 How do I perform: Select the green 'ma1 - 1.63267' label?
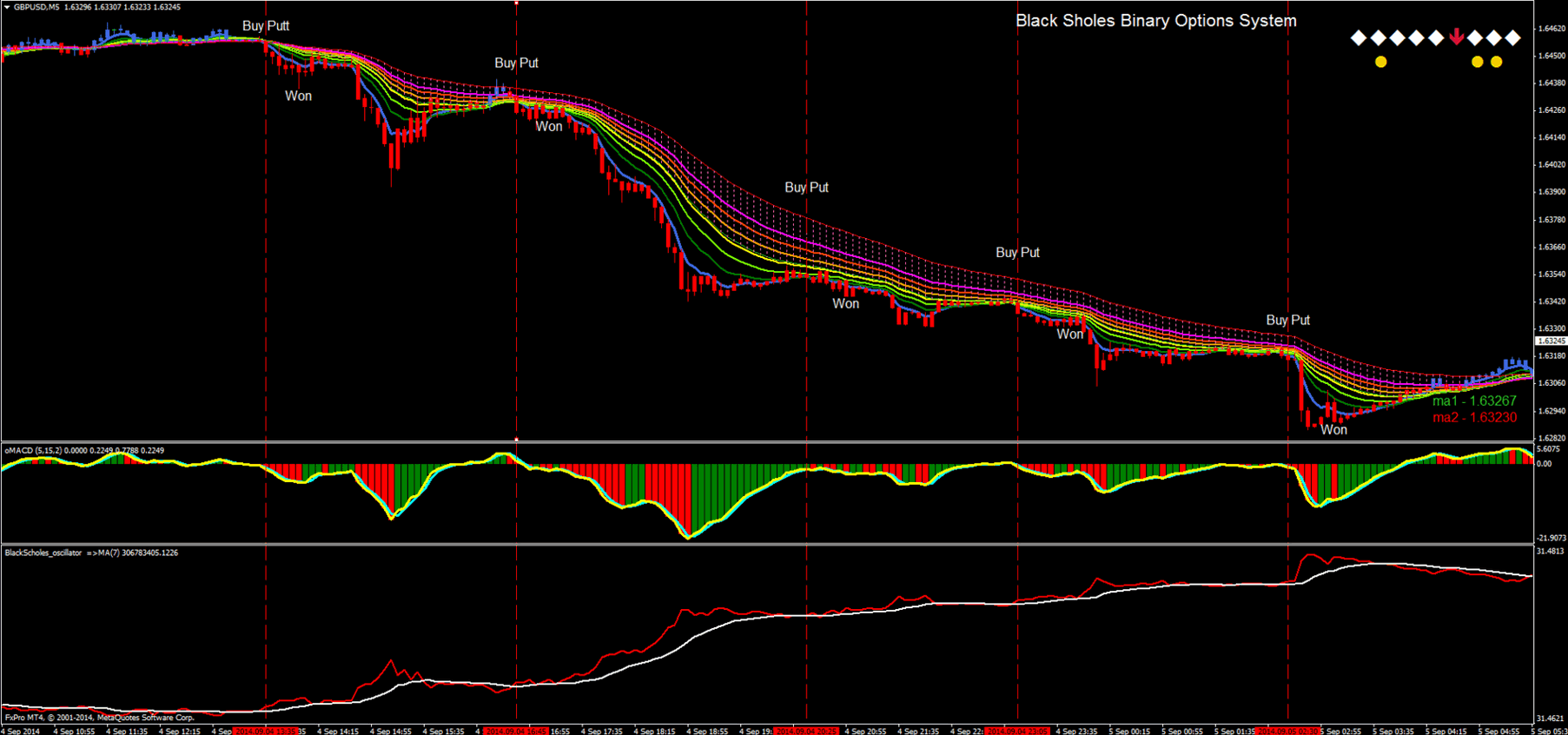(1474, 401)
